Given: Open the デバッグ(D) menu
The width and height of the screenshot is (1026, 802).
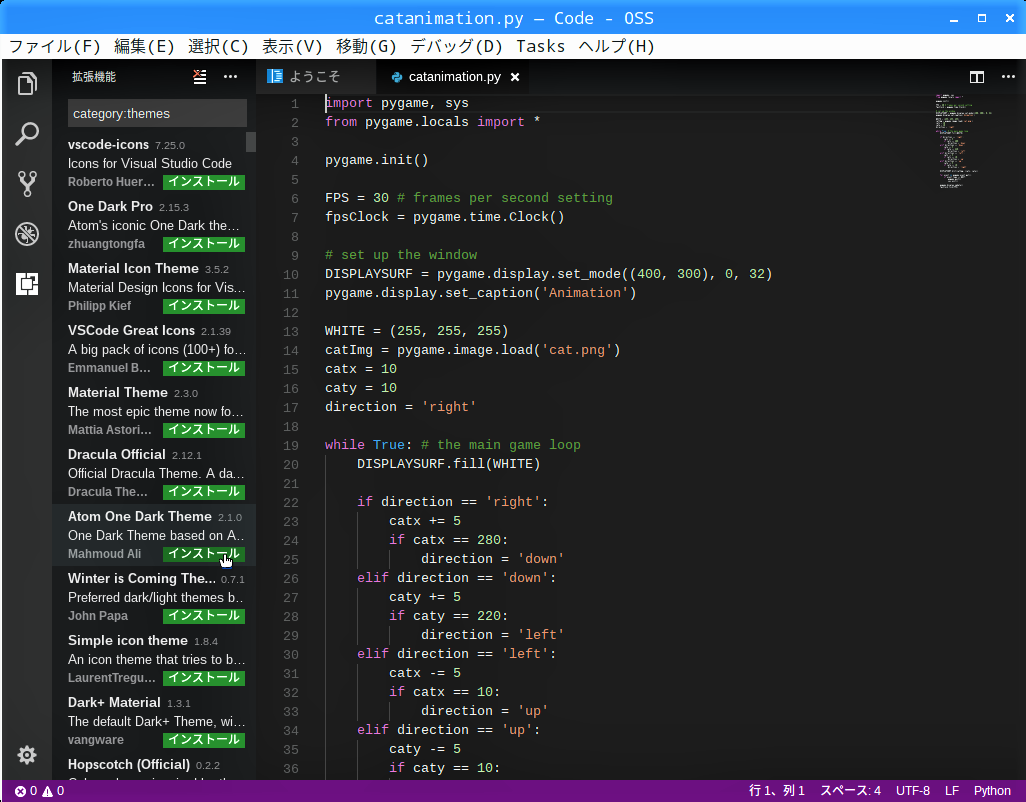Looking at the screenshot, I should (x=456, y=46).
